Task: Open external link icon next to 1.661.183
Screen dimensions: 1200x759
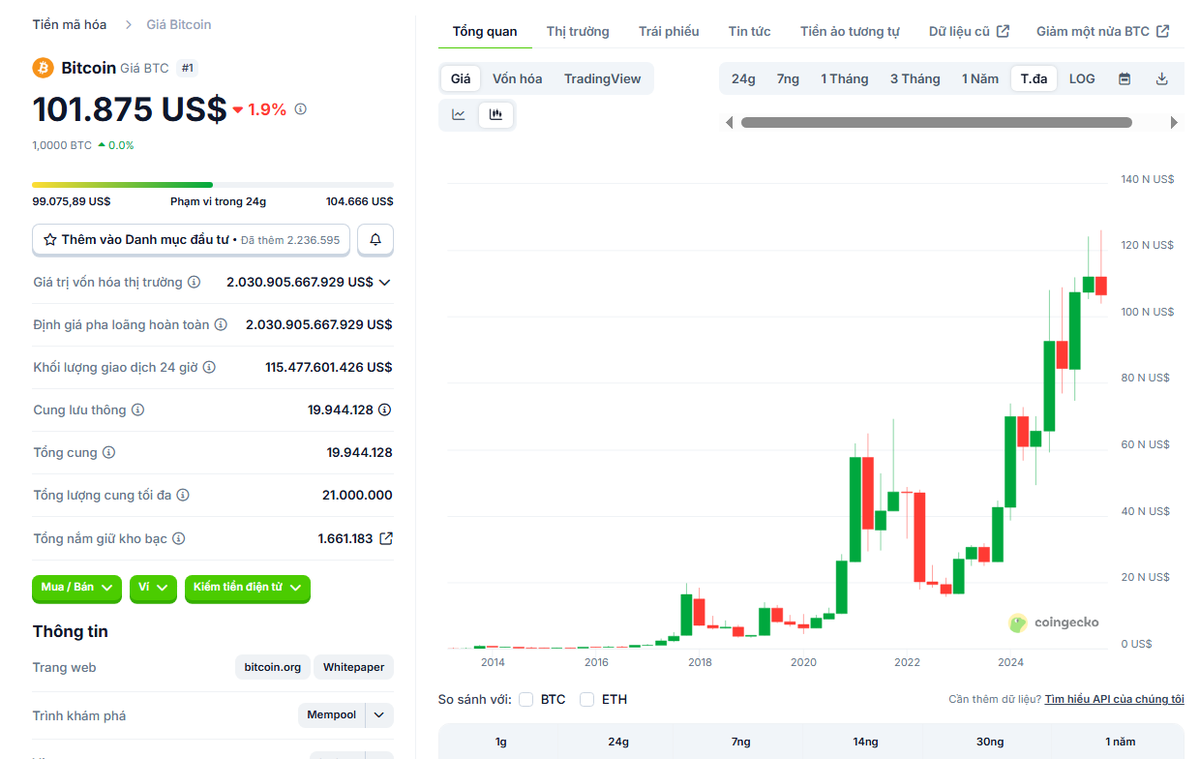Action: (x=386, y=538)
